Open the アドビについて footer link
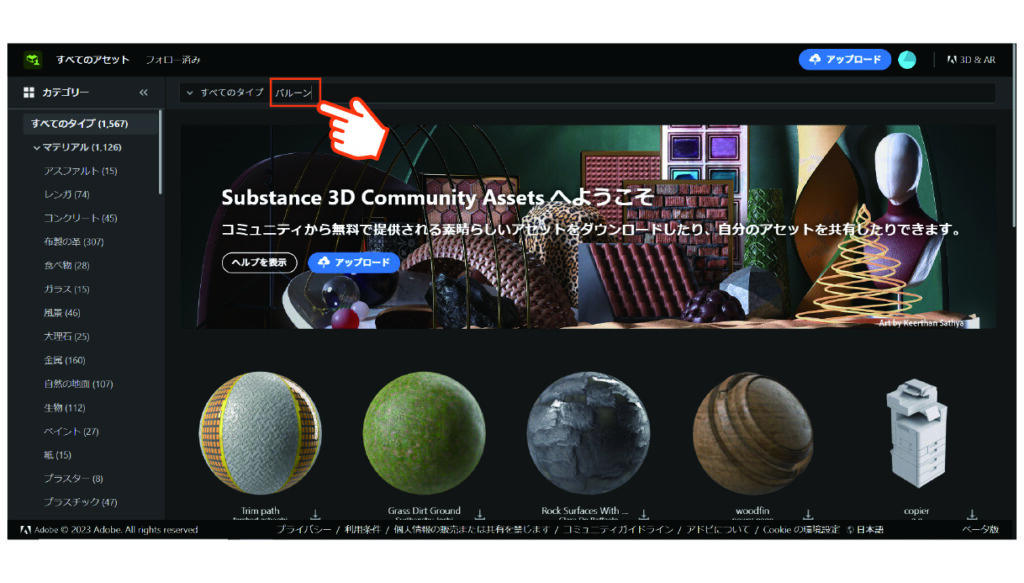The width and height of the screenshot is (1024, 583). click(x=718, y=529)
